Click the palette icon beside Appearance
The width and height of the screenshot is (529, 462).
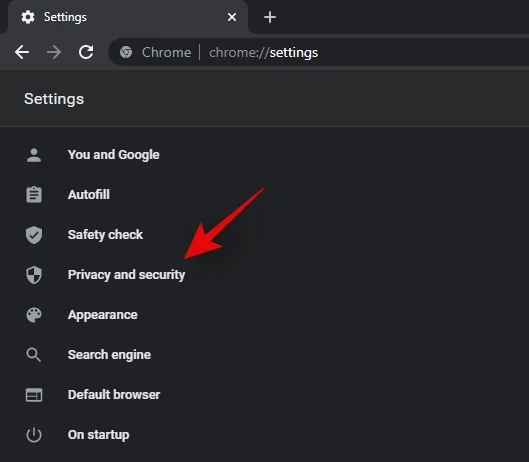[x=34, y=315]
